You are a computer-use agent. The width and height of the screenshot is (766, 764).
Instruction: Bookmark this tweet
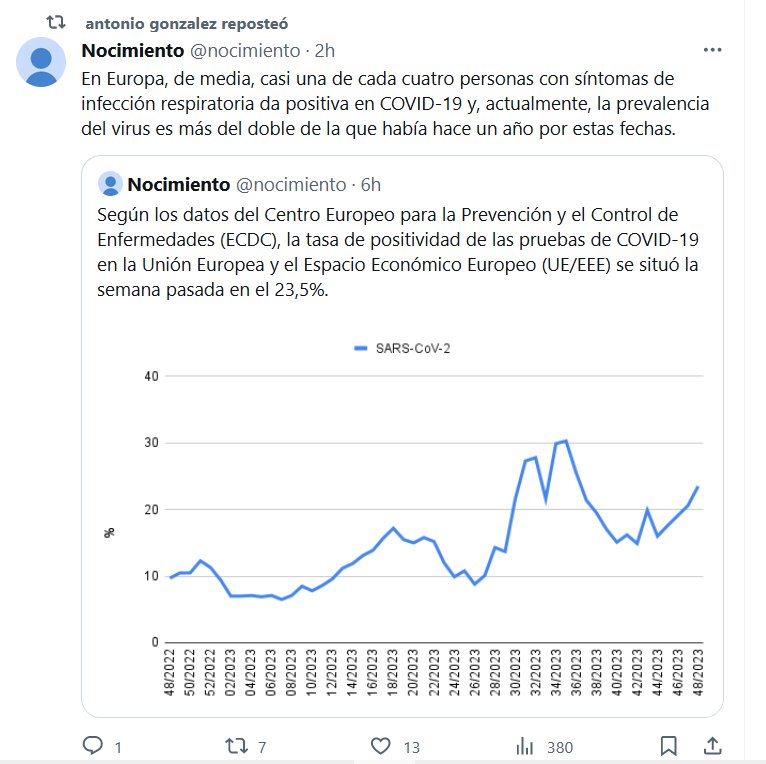(668, 746)
